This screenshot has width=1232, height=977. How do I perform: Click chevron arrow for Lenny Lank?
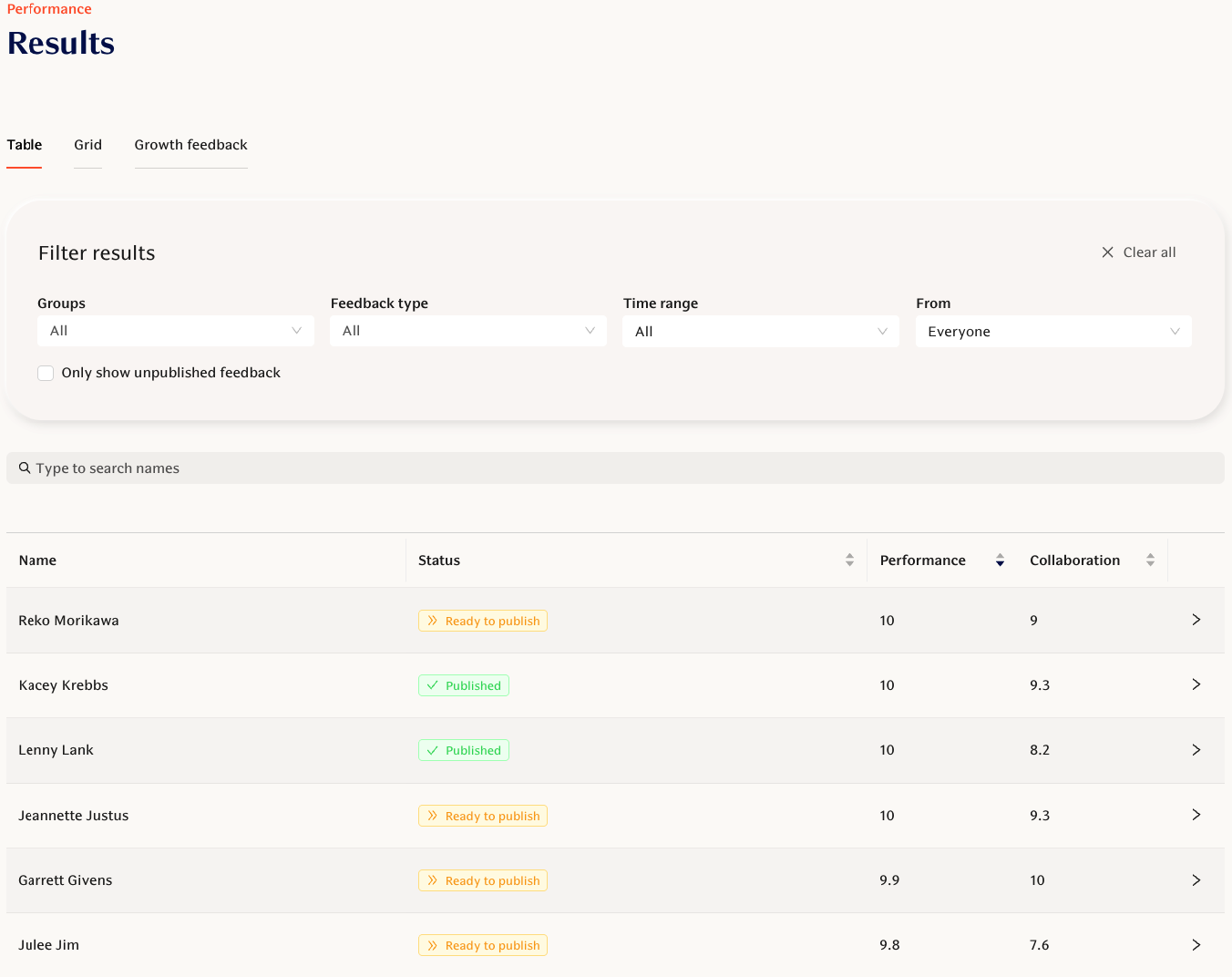[1196, 750]
